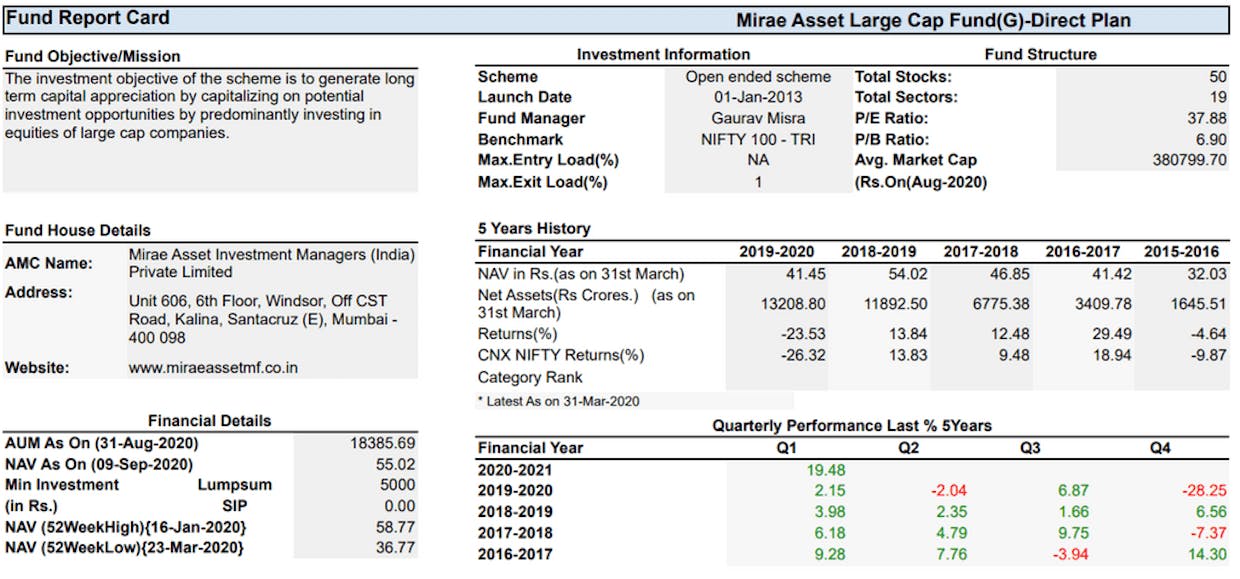
Task: Click the Q3 column header
Action: click(x=1030, y=448)
